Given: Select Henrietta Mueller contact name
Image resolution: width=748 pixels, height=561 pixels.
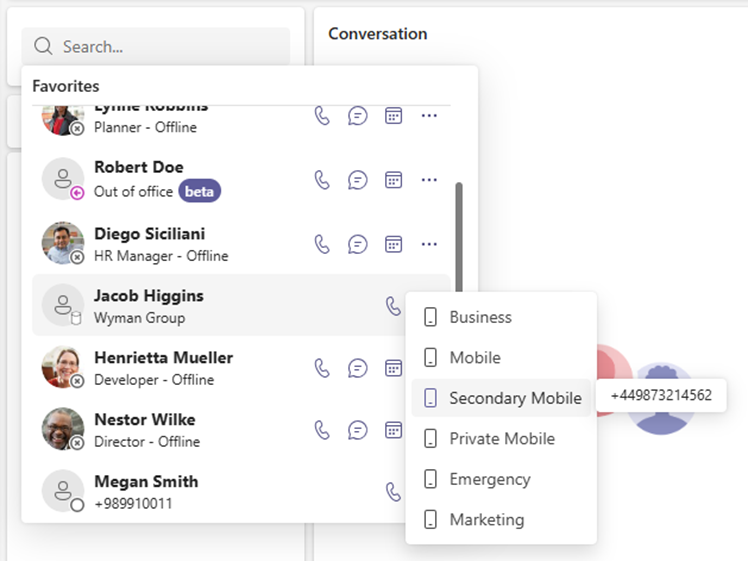Looking at the screenshot, I should tap(164, 358).
